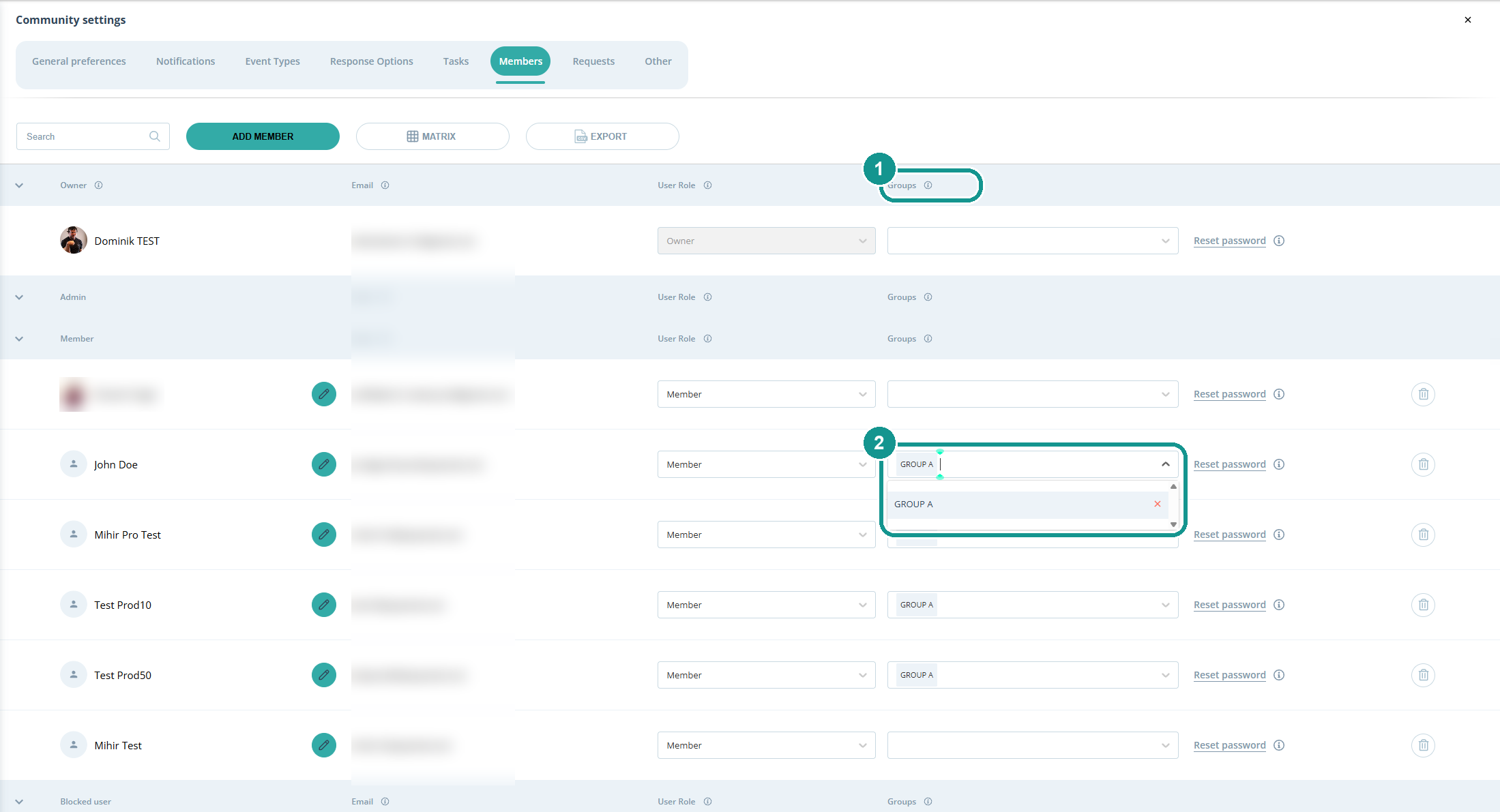The height and width of the screenshot is (812, 1500).
Task: Remove GROUP A with red X in dropdown list
Action: (x=1157, y=504)
